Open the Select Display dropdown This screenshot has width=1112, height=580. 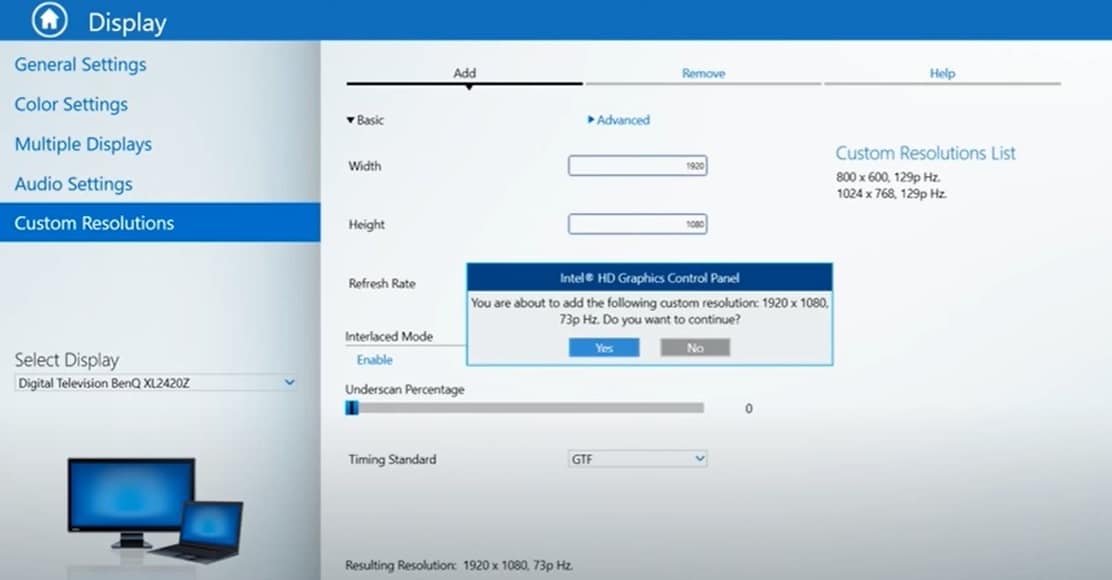click(x=155, y=383)
